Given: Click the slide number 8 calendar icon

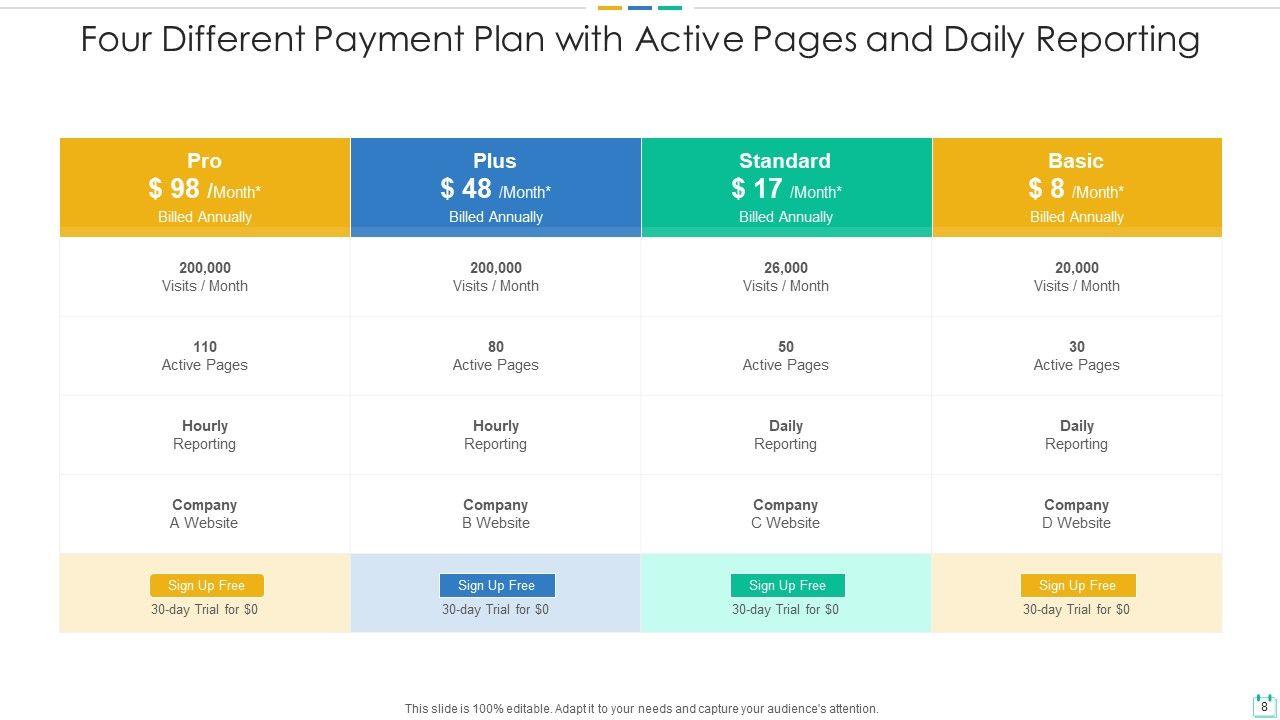Looking at the screenshot, I should (x=1264, y=705).
